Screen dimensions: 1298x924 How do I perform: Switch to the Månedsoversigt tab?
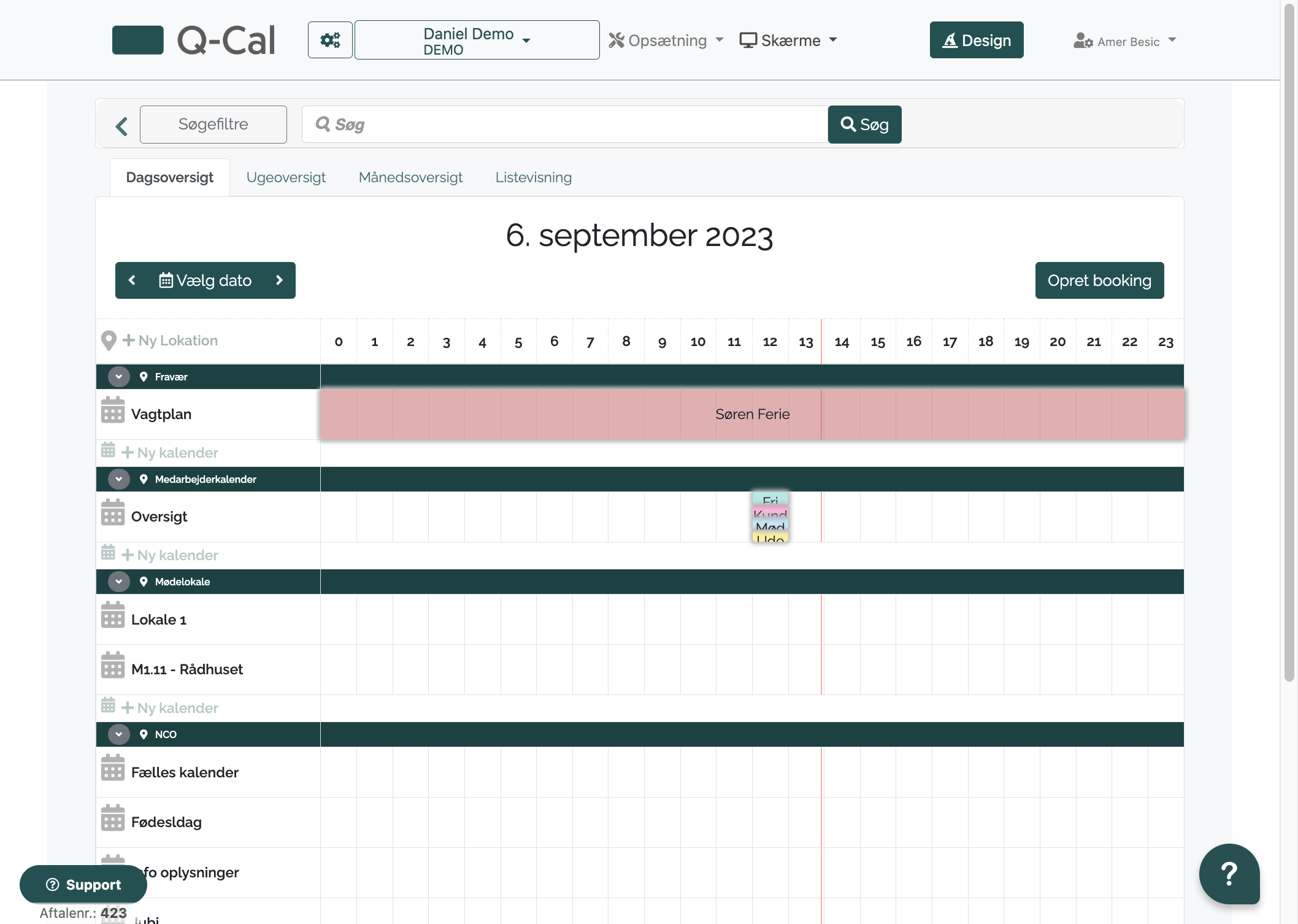[410, 177]
